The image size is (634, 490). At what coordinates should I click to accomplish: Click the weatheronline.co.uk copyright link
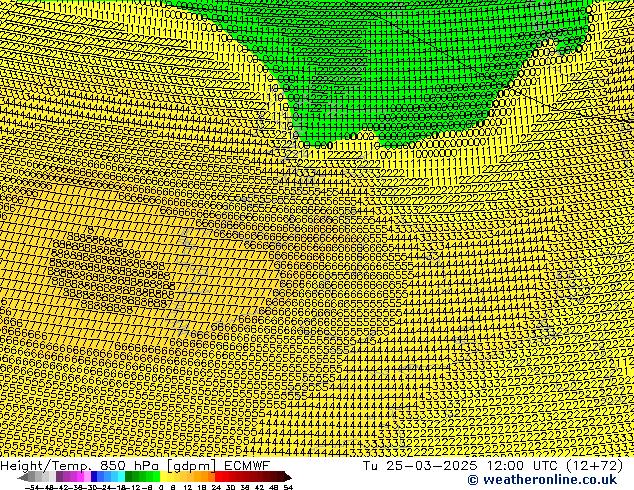tap(542, 480)
